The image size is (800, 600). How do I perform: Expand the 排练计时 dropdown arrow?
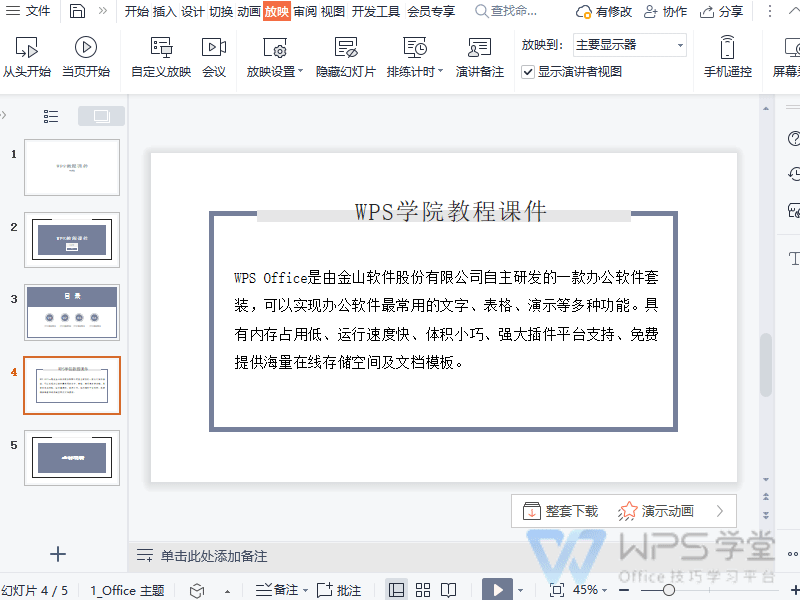coord(440,71)
